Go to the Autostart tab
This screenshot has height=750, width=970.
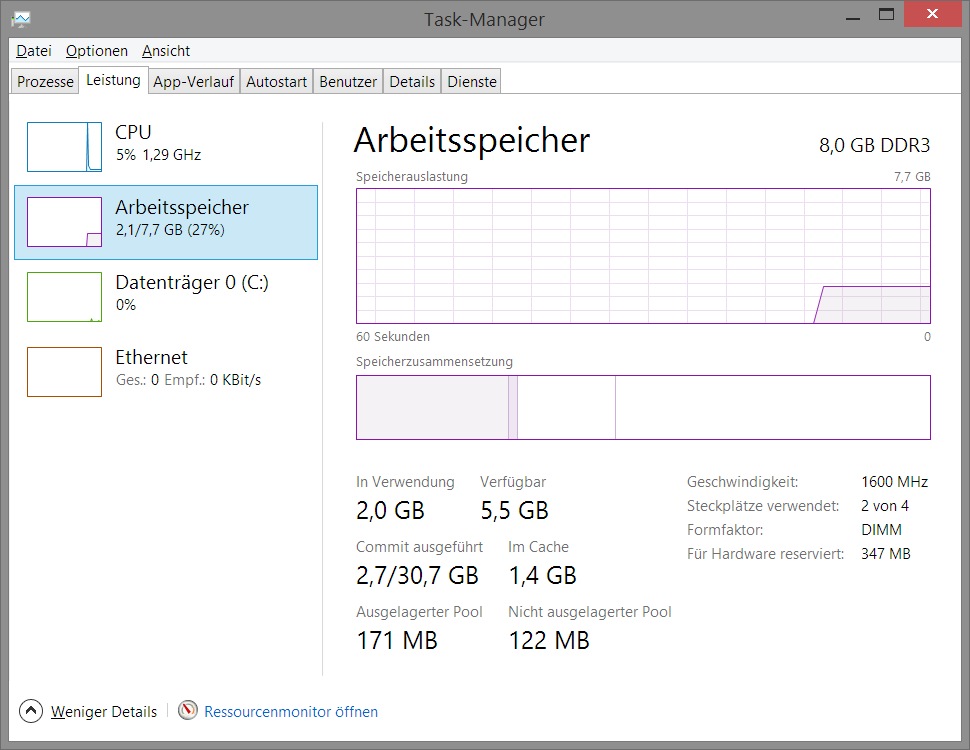coord(276,82)
